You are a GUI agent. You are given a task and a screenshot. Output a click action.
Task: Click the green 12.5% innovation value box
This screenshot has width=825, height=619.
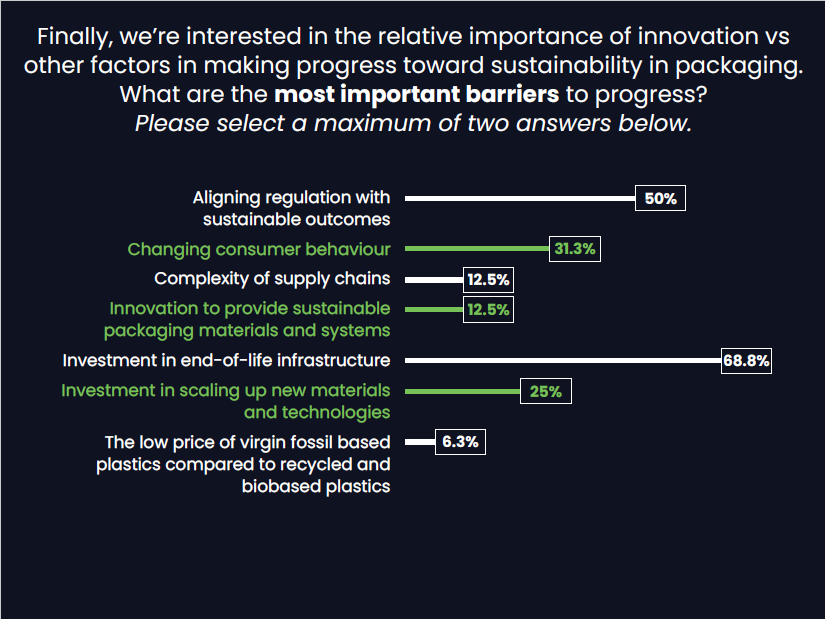488,310
